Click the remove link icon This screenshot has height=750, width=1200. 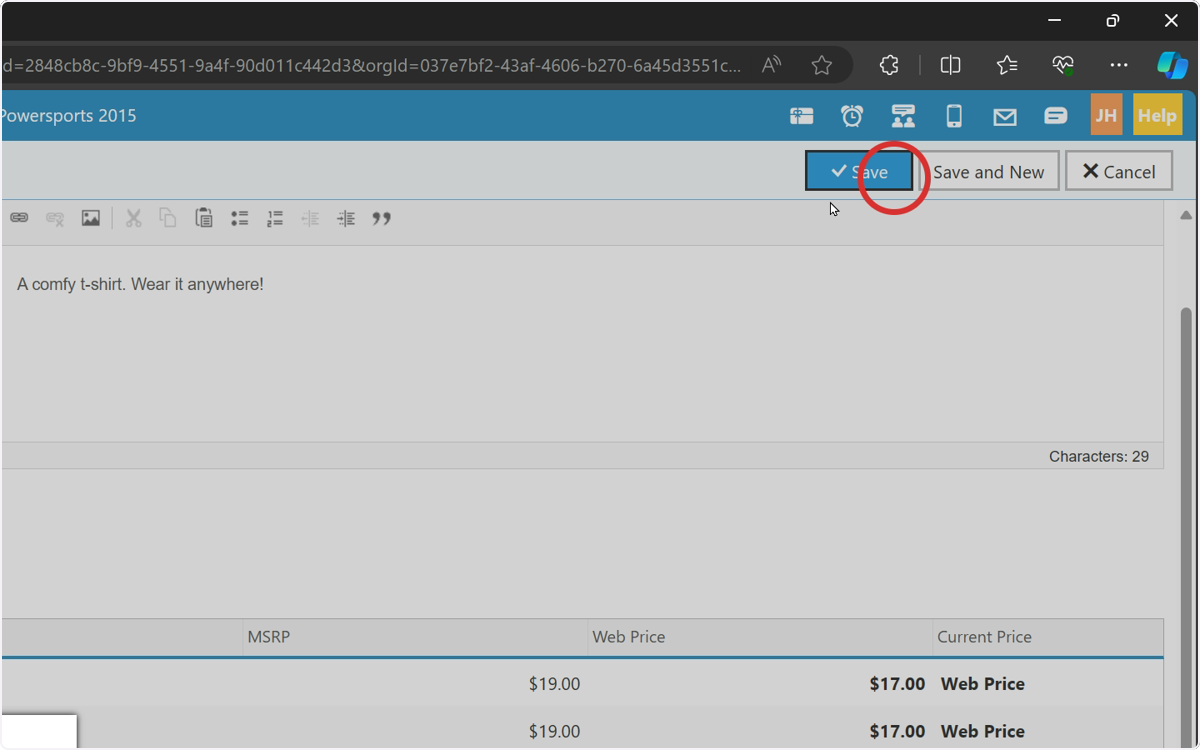[55, 218]
